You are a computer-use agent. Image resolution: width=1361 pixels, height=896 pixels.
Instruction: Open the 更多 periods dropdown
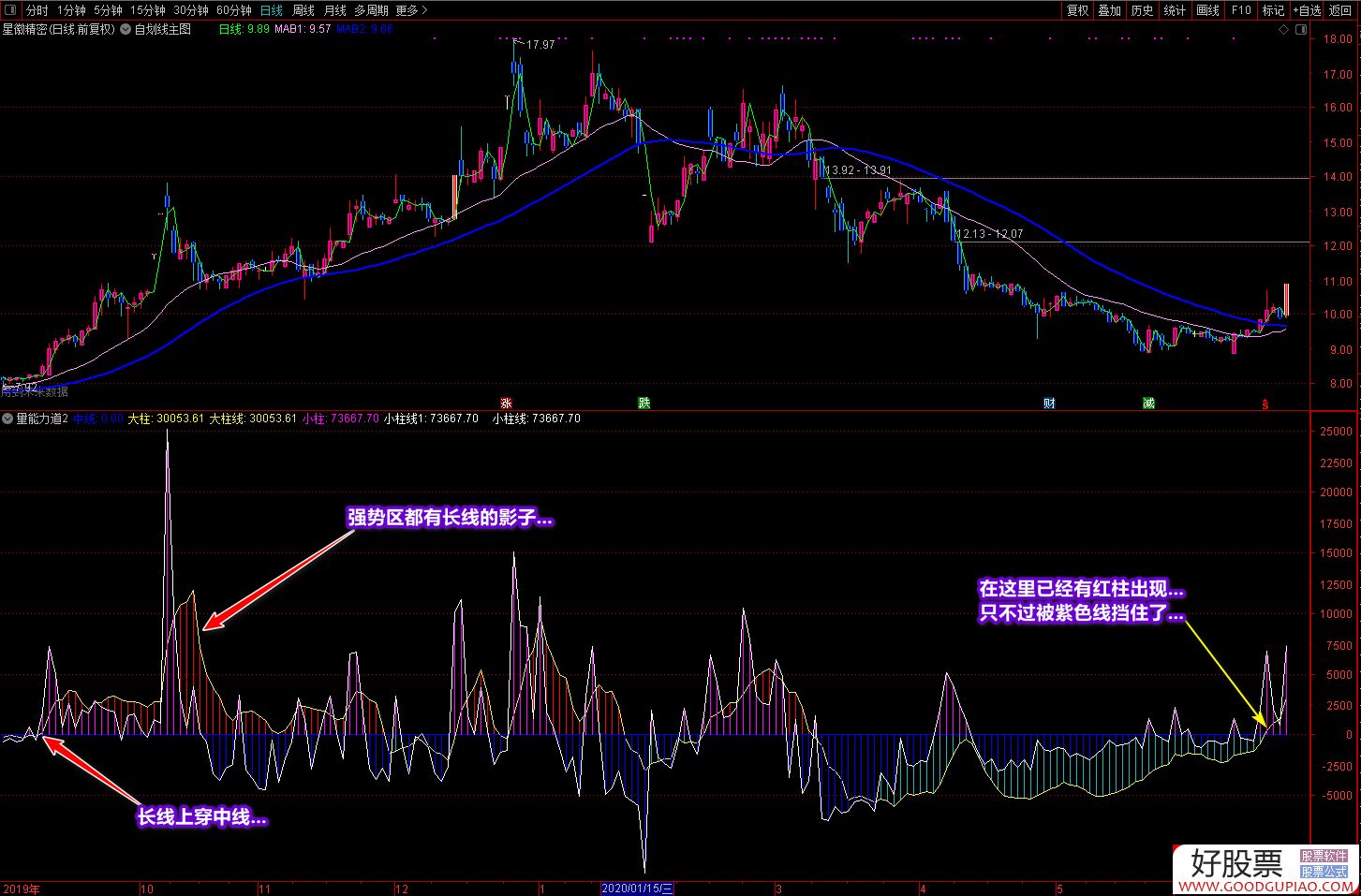point(412,10)
